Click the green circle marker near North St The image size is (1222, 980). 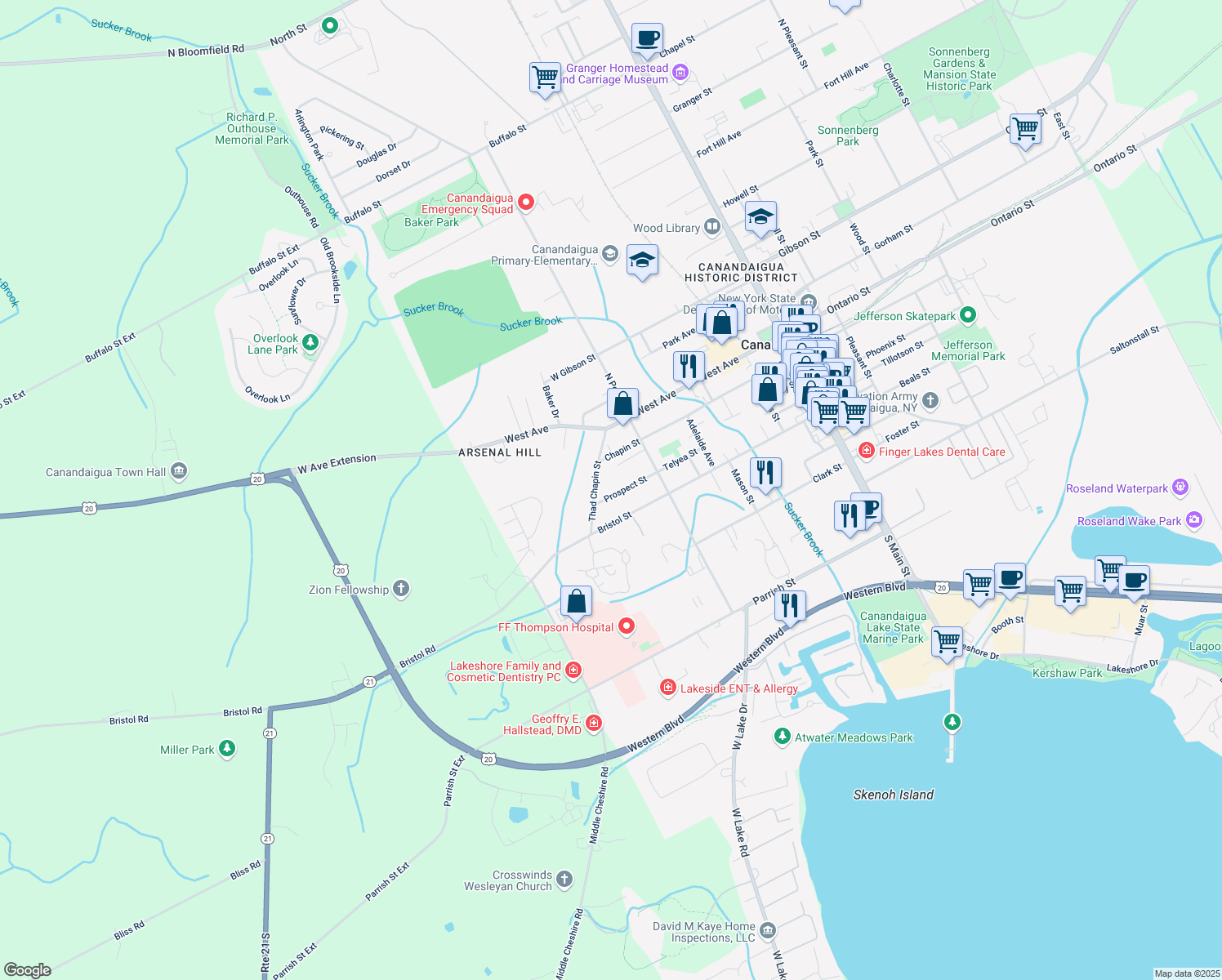pos(330,26)
